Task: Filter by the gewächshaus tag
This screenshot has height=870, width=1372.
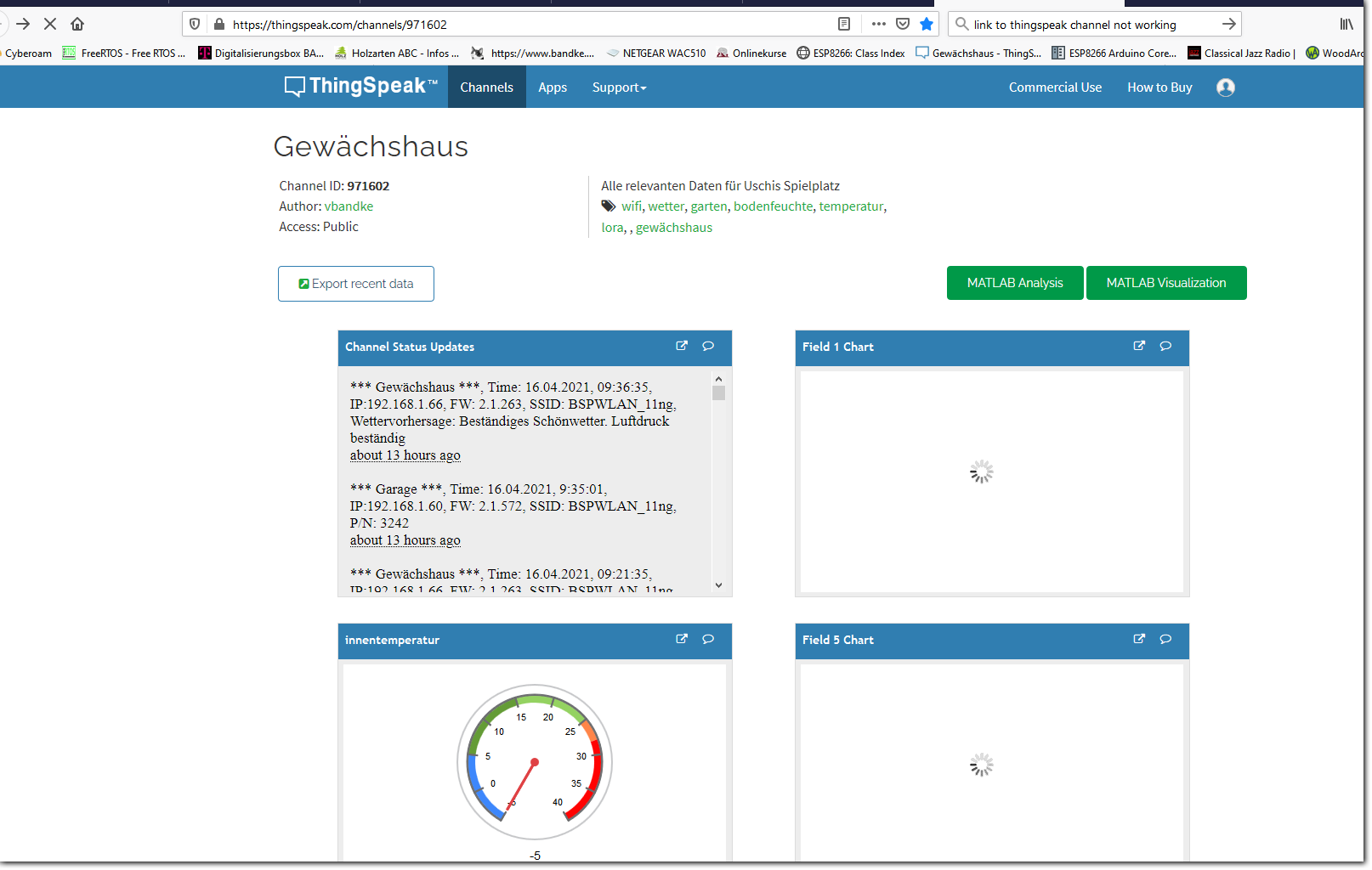Action: click(674, 228)
